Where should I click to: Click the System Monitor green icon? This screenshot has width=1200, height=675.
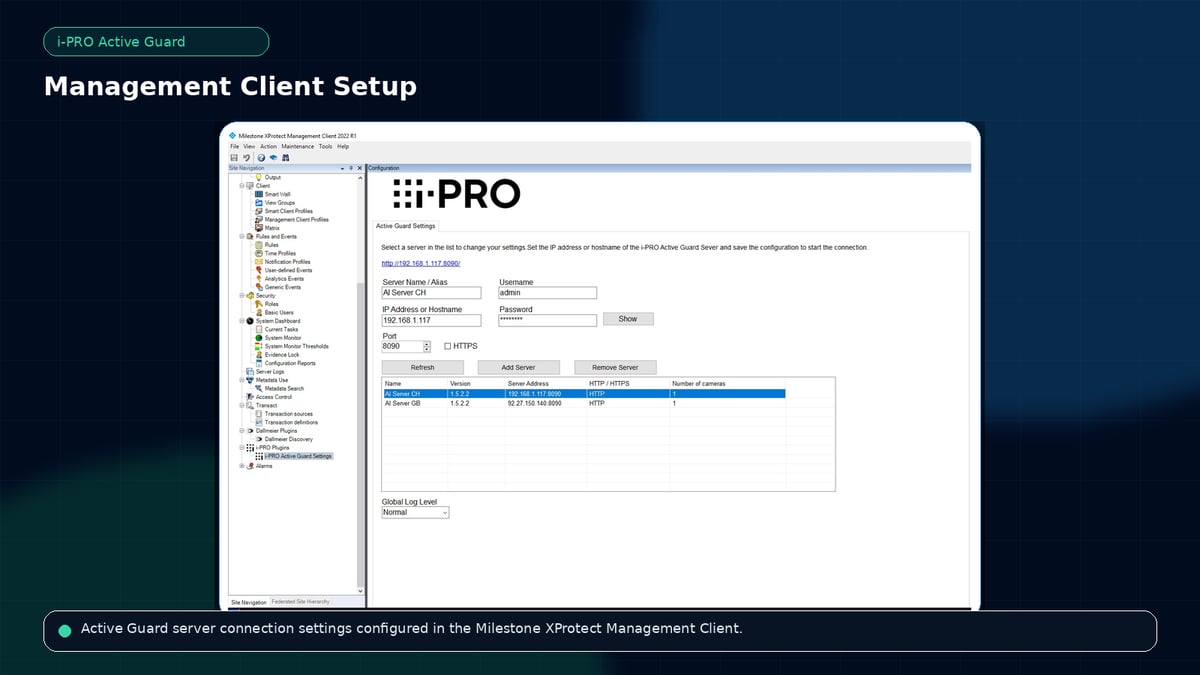tap(259, 338)
